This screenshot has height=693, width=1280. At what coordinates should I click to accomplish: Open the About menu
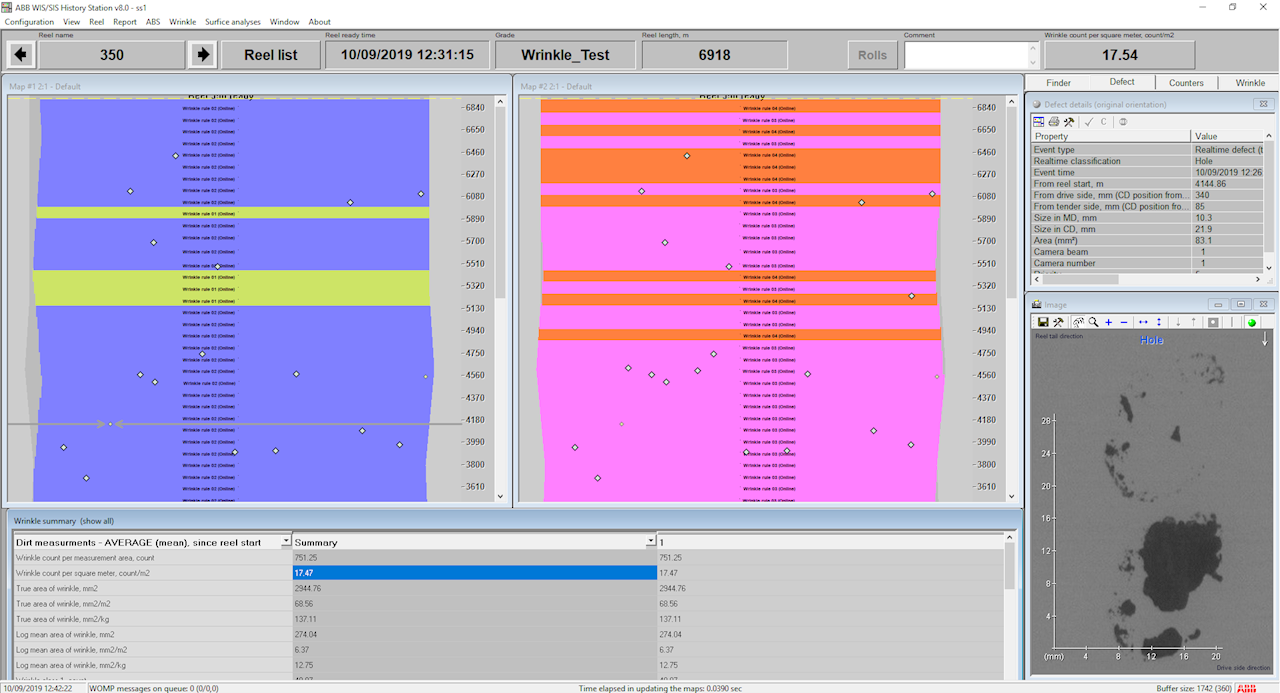(x=319, y=21)
